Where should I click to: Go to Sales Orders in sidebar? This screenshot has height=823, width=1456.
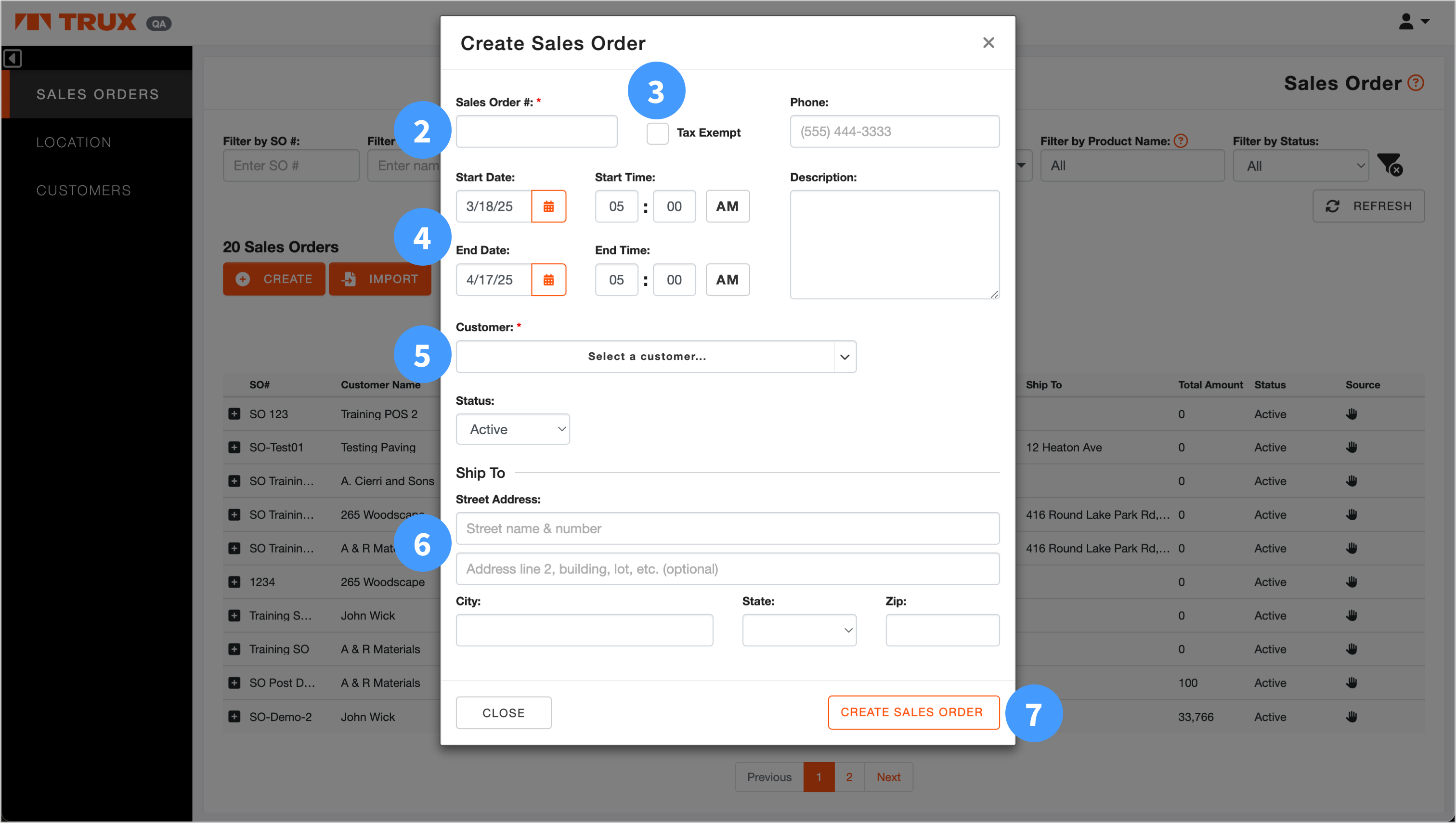click(97, 94)
